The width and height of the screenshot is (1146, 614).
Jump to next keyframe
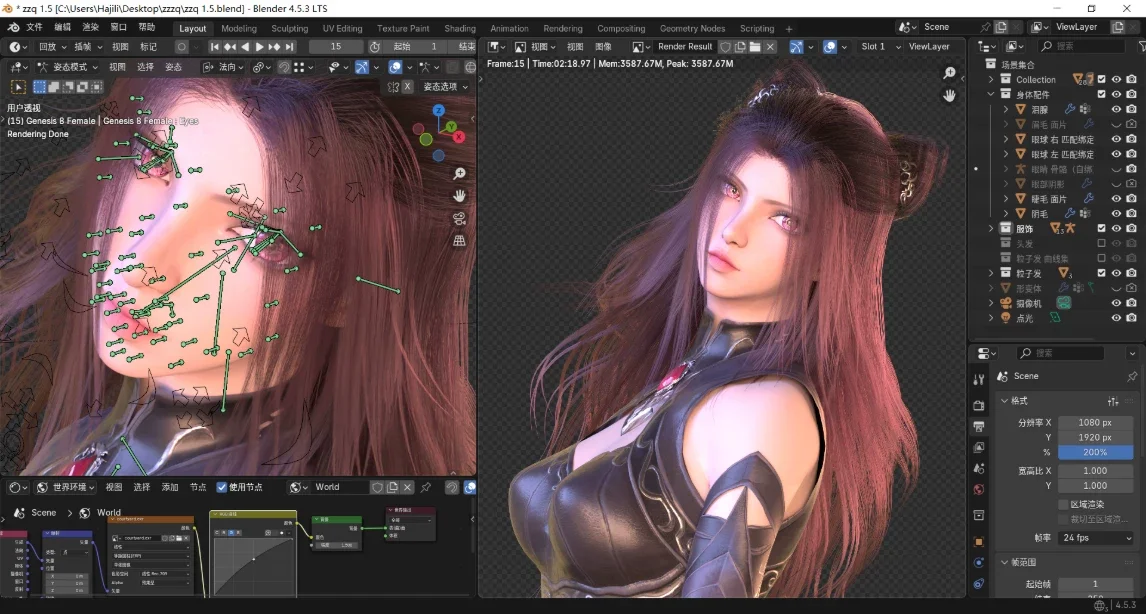pyautogui.click(x=274, y=46)
